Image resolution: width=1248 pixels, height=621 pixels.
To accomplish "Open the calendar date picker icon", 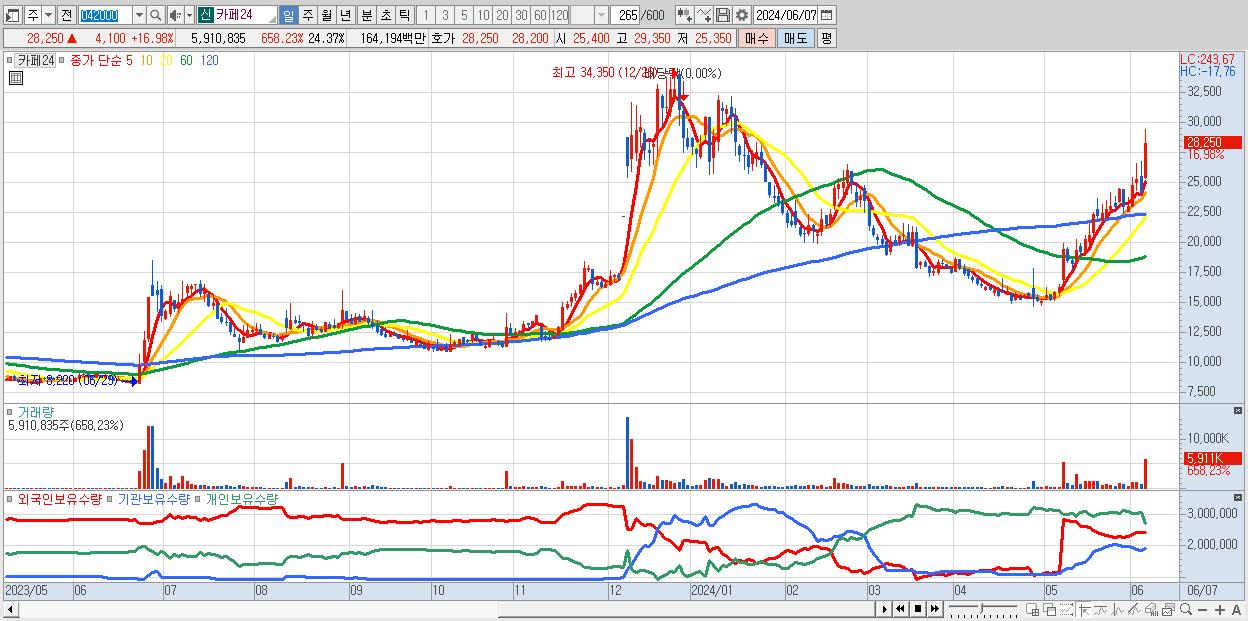I will pos(826,15).
